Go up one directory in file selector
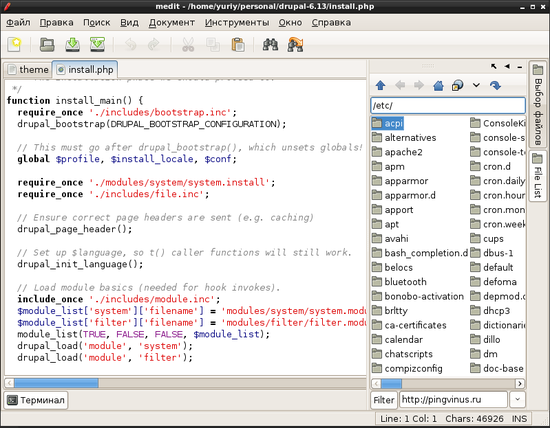The width and height of the screenshot is (550, 428). tap(381, 85)
